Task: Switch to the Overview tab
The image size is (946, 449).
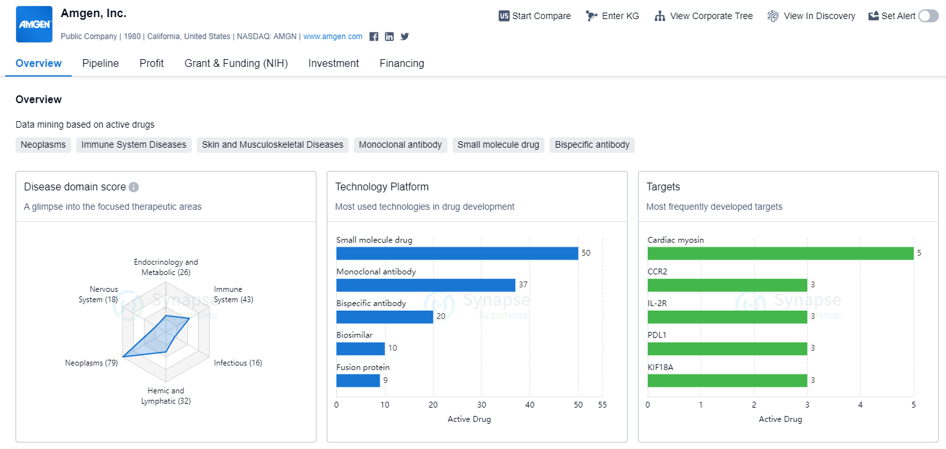Action: point(39,63)
